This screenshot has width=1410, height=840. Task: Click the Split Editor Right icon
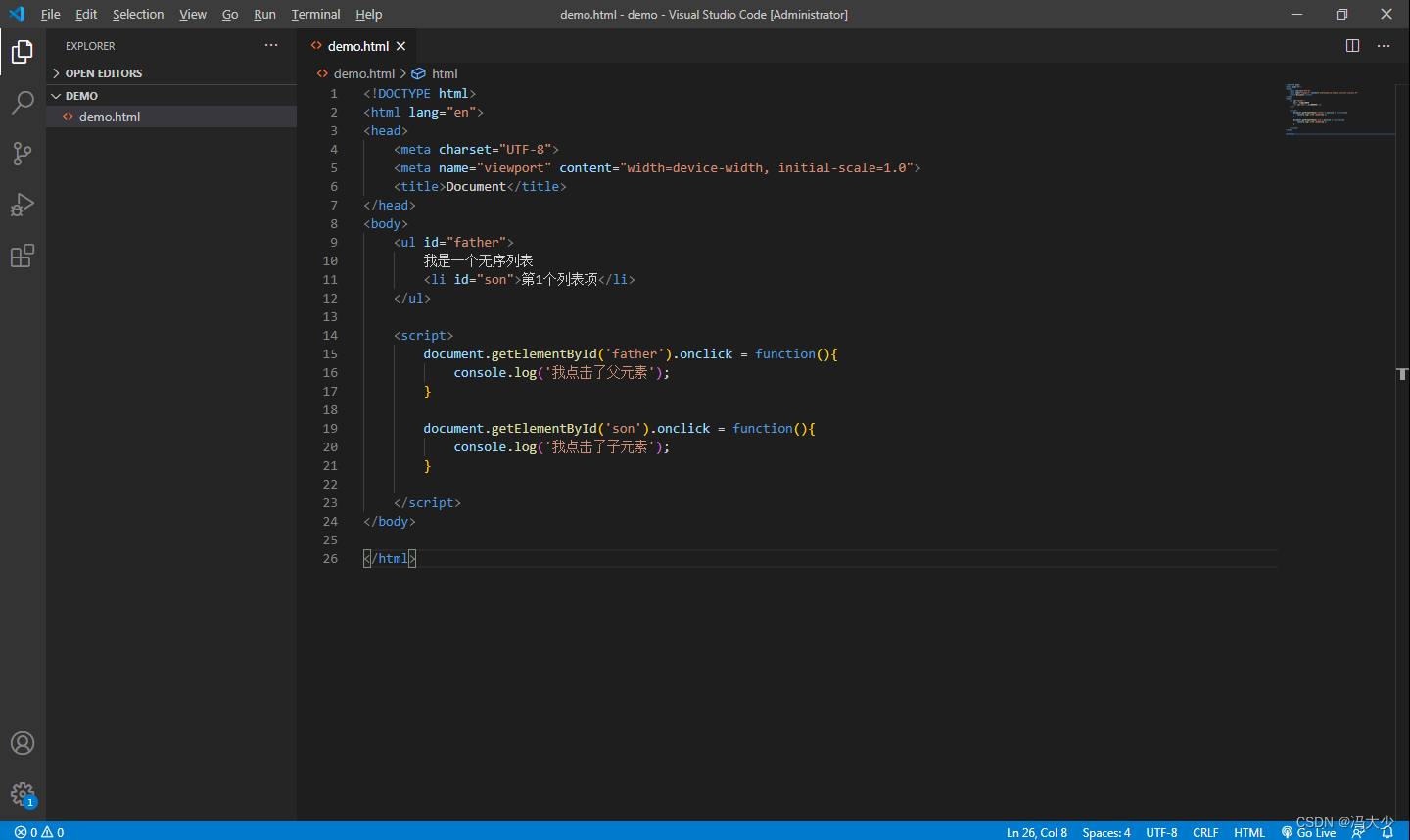pyautogui.click(x=1352, y=46)
